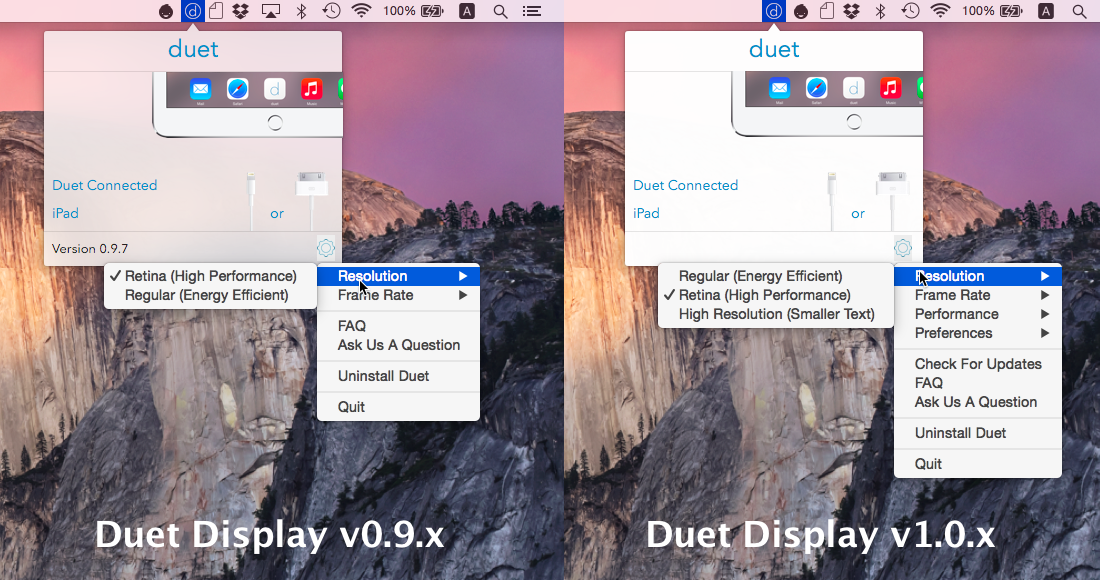Click Bluetooth icon in right menu bar

tap(880, 11)
